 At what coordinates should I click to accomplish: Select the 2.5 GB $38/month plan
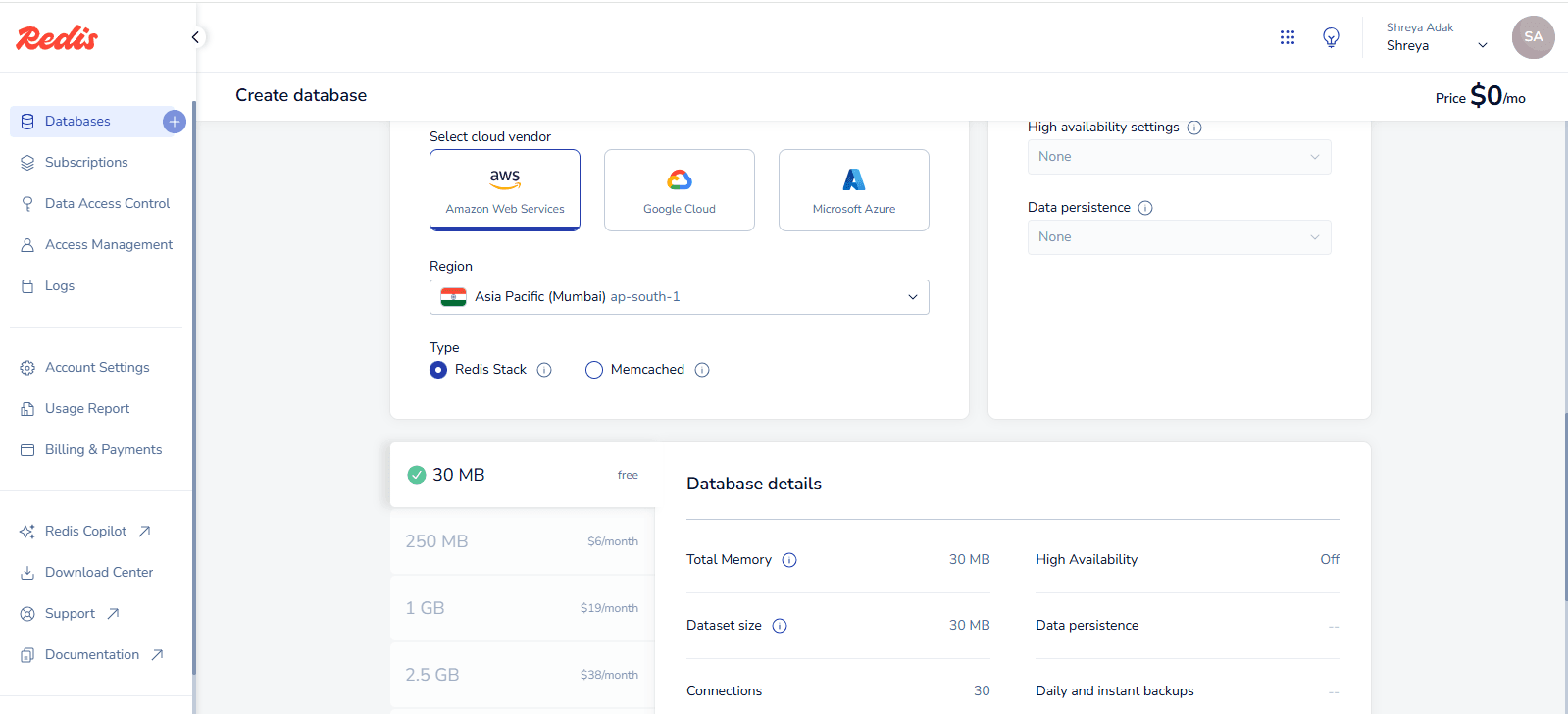pos(523,675)
